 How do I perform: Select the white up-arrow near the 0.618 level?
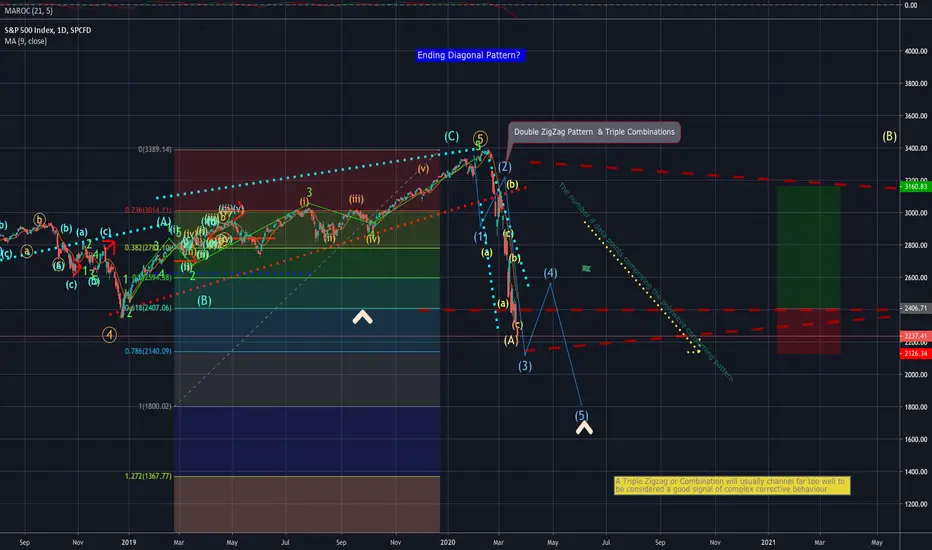click(x=362, y=317)
